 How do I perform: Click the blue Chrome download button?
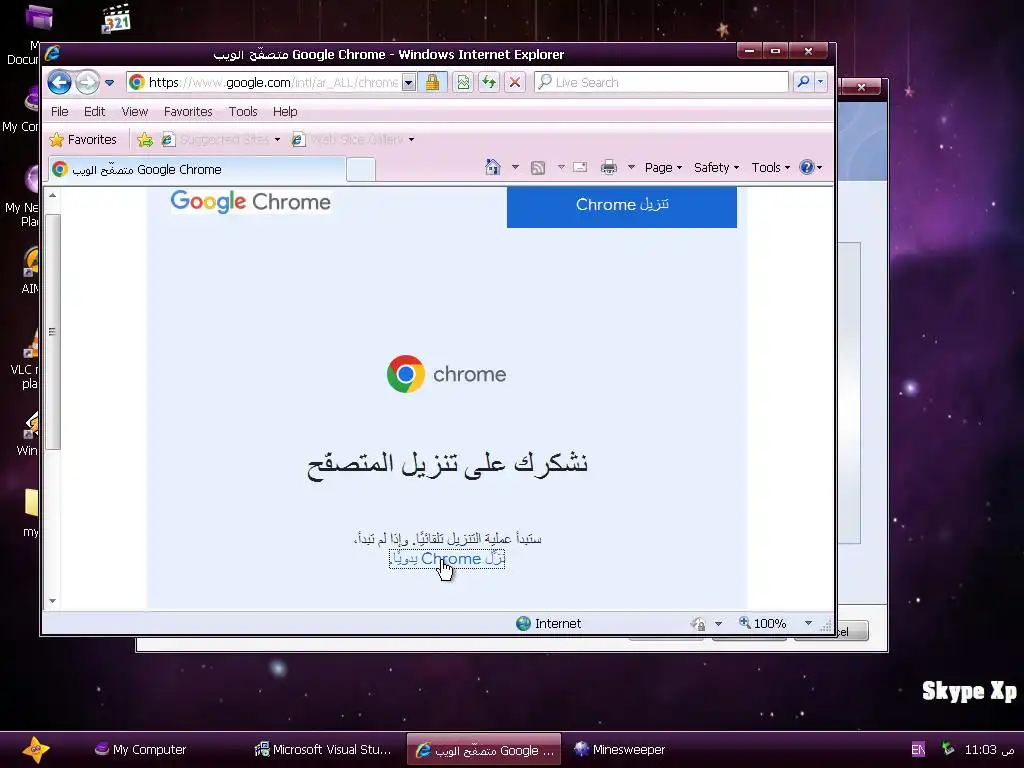[622, 206]
